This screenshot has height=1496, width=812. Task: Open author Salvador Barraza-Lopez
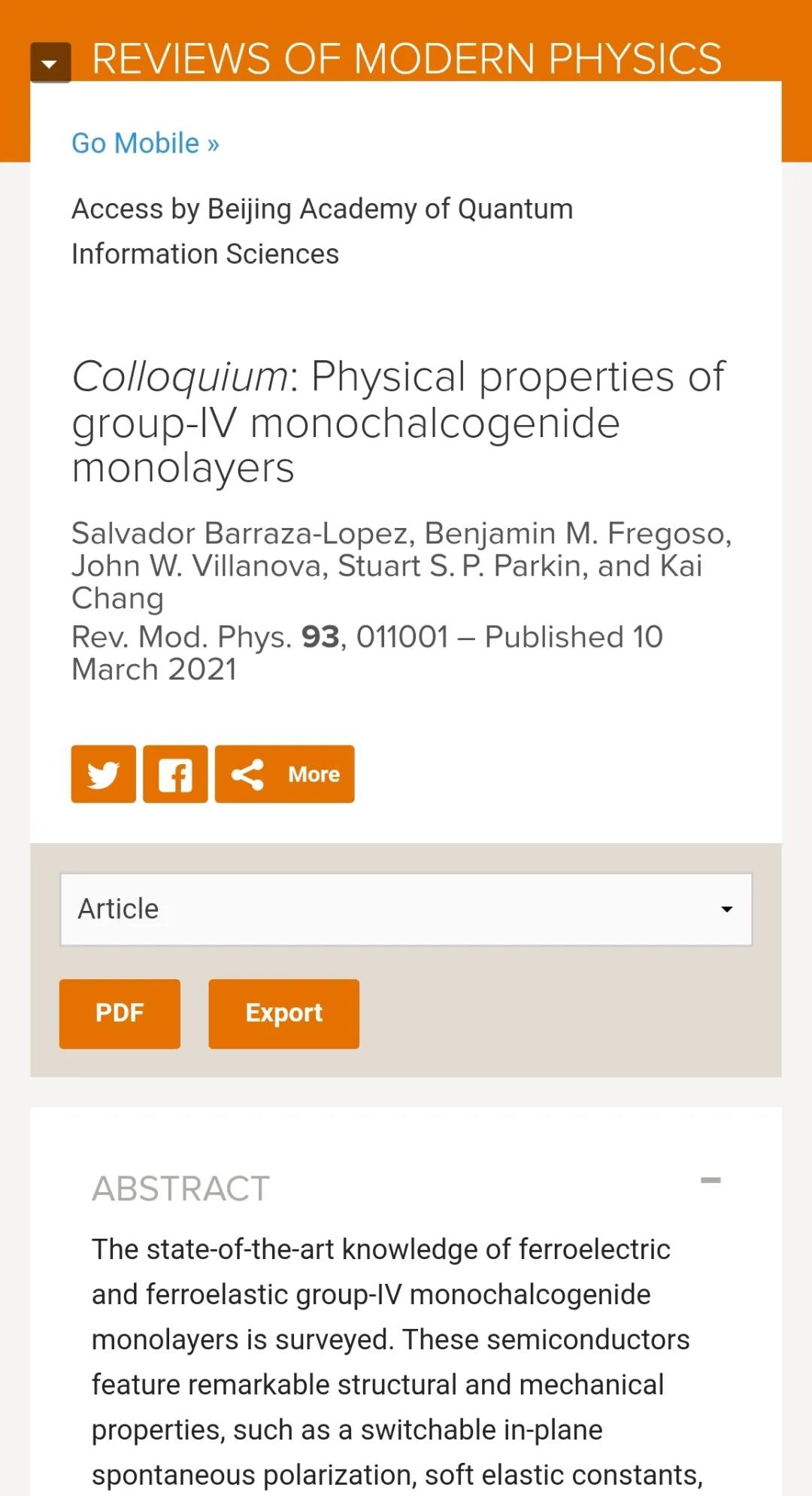[x=241, y=533]
